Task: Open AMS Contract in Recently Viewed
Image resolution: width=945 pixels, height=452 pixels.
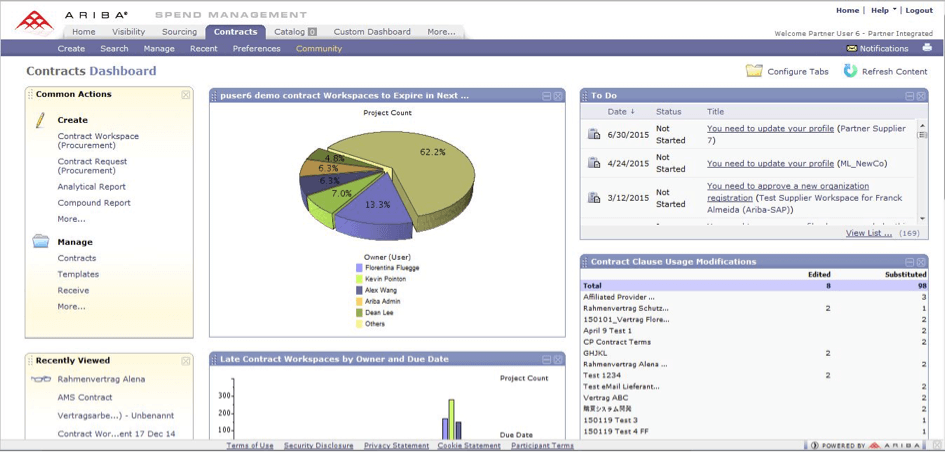Action: [85, 397]
